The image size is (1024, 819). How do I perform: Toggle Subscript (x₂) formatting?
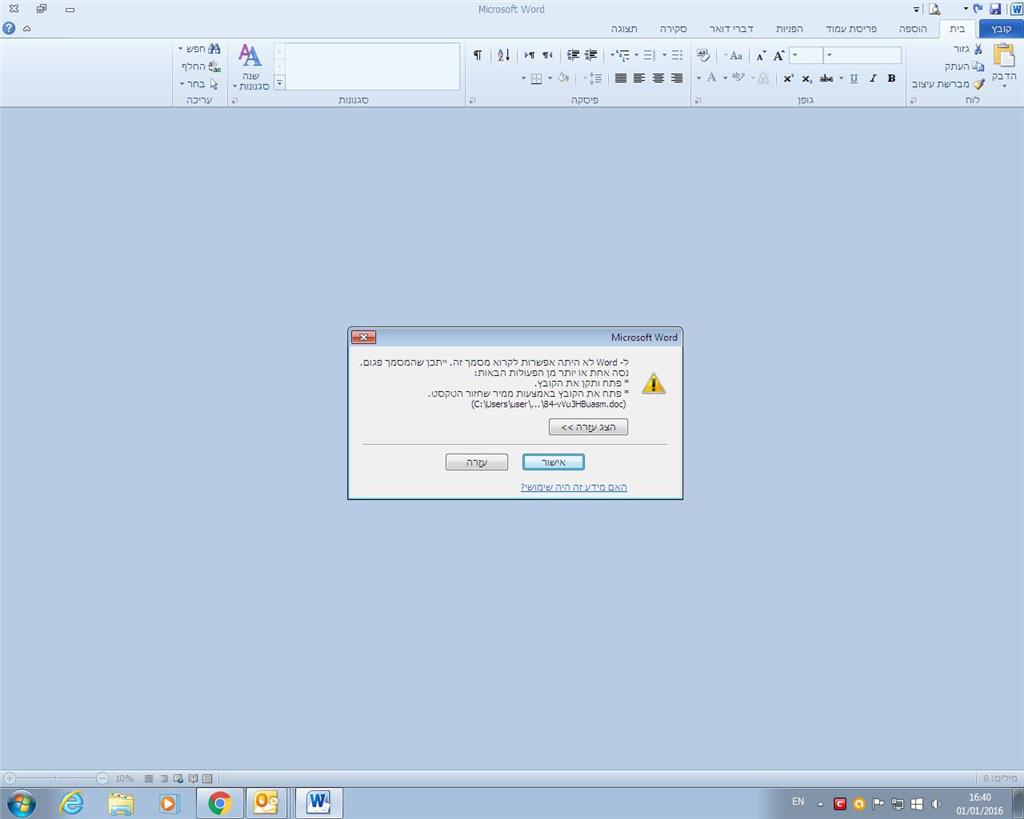[807, 78]
